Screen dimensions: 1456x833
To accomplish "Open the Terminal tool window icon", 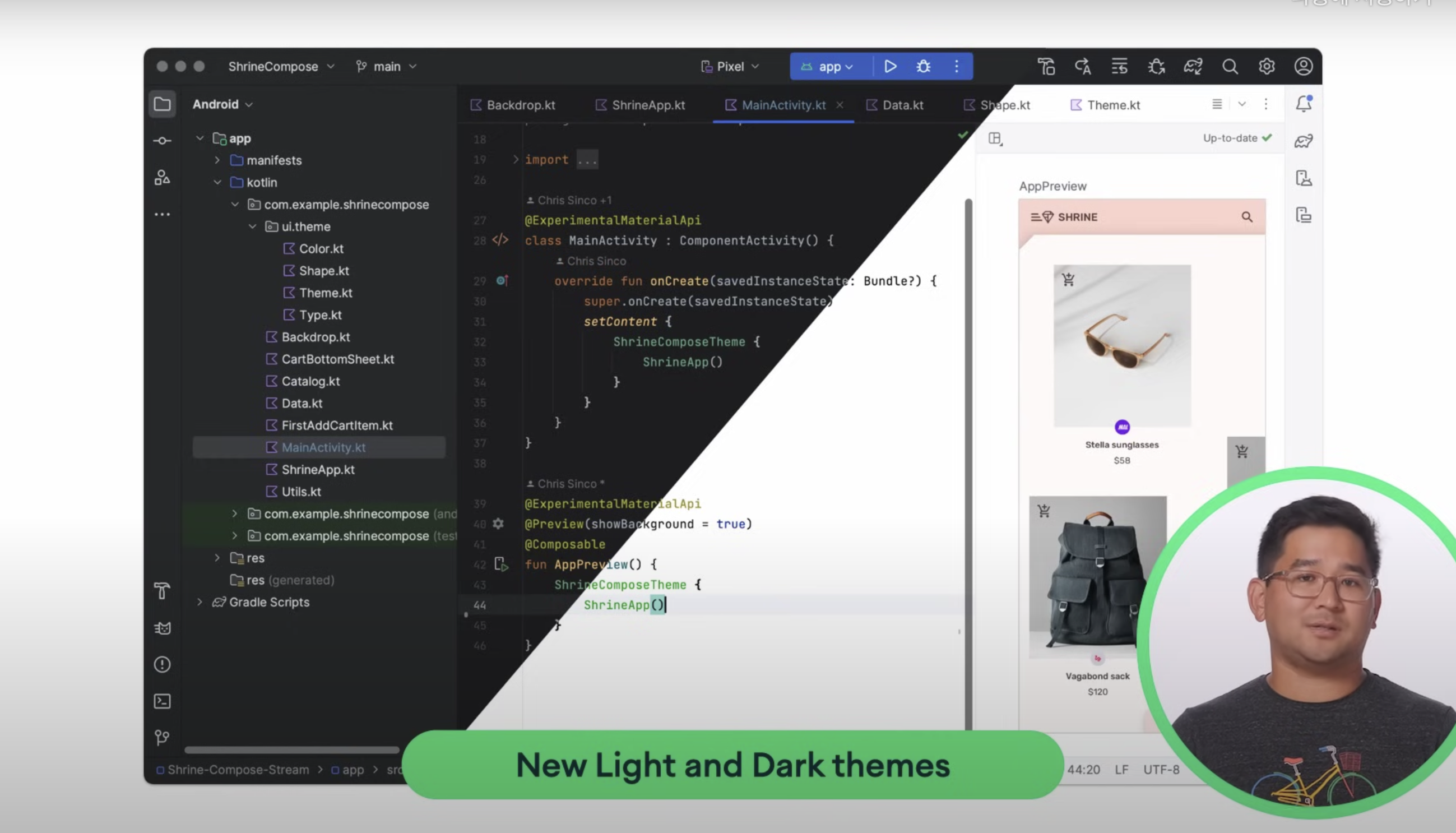I will (163, 701).
